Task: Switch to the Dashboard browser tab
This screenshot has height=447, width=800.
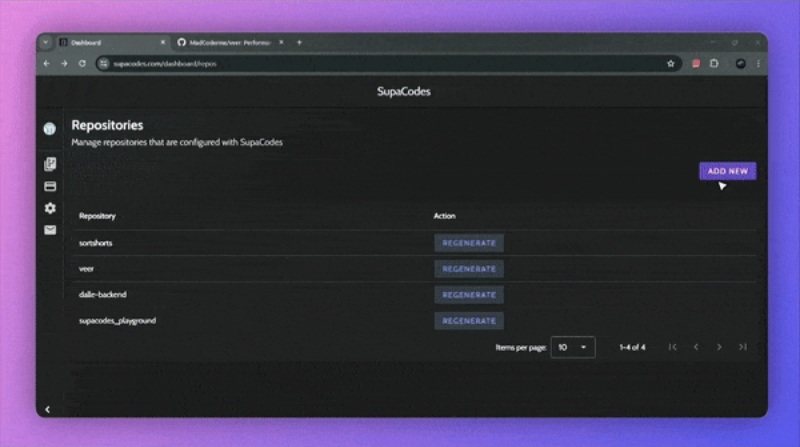Action: pos(112,42)
